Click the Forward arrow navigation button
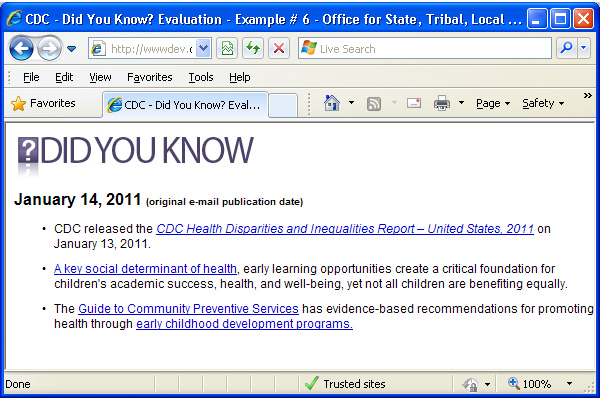Screen dimensions: 600x400 [49, 48]
